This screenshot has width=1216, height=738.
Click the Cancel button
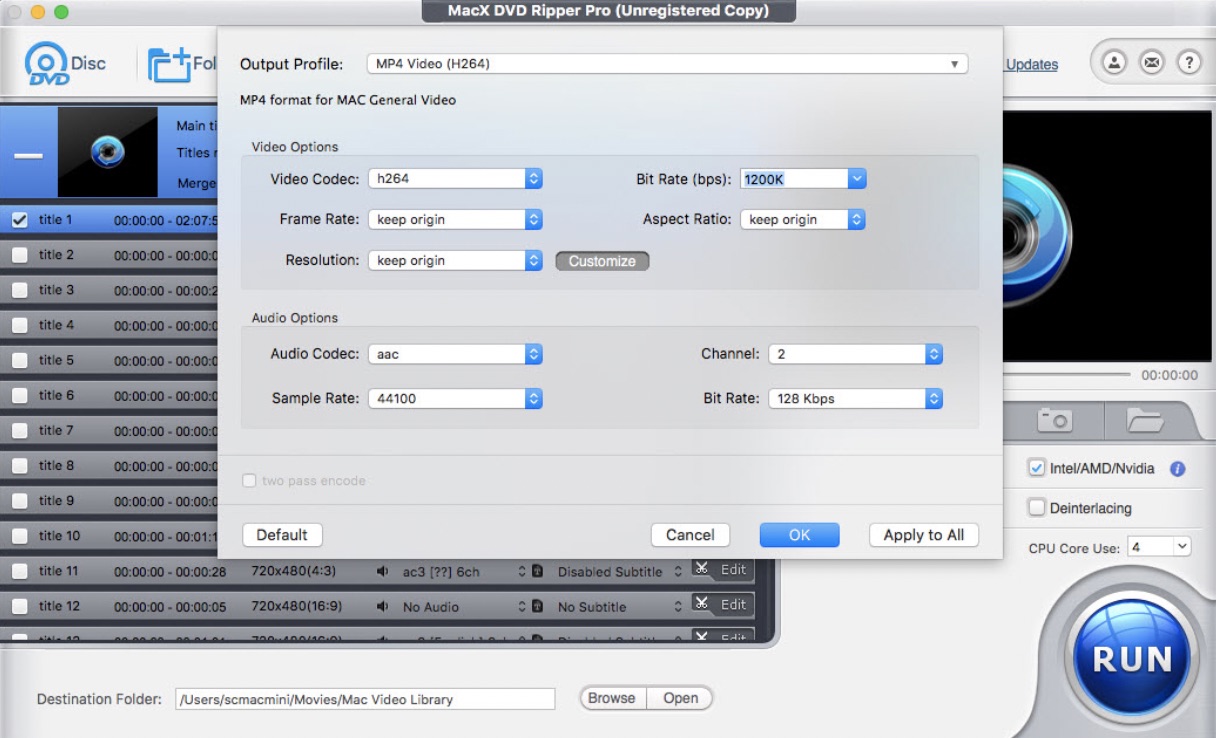(x=690, y=535)
